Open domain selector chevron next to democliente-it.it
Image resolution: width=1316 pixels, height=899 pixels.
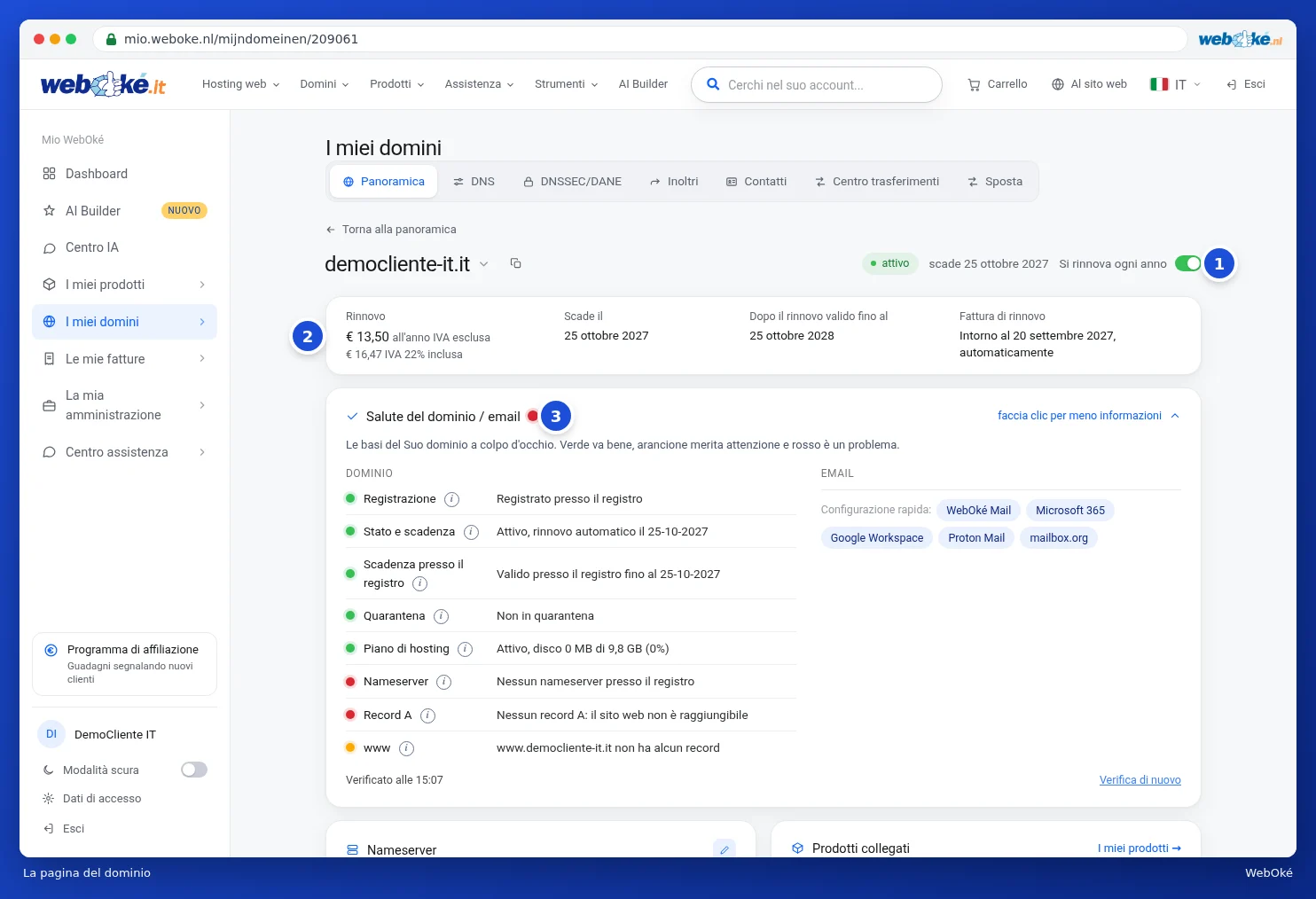click(484, 263)
